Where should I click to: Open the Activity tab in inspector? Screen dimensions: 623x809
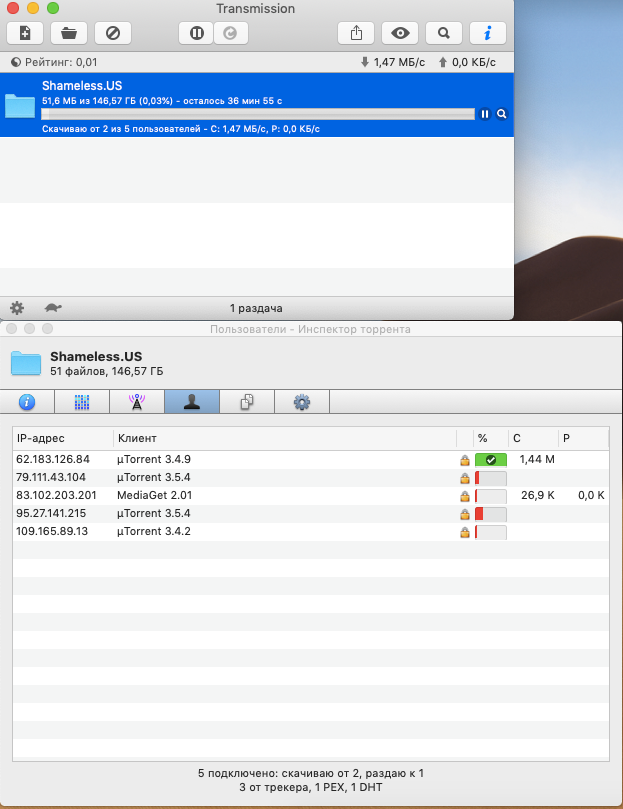click(x=83, y=402)
